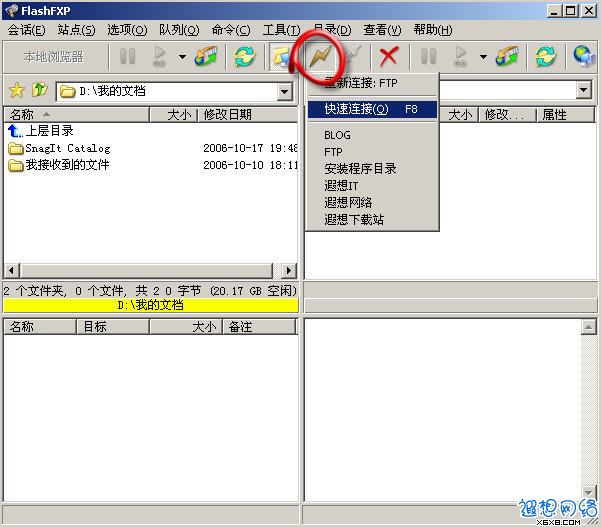This screenshot has width=601, height=527.
Task: Click the yellow star favorites icon
Action: coord(16,90)
